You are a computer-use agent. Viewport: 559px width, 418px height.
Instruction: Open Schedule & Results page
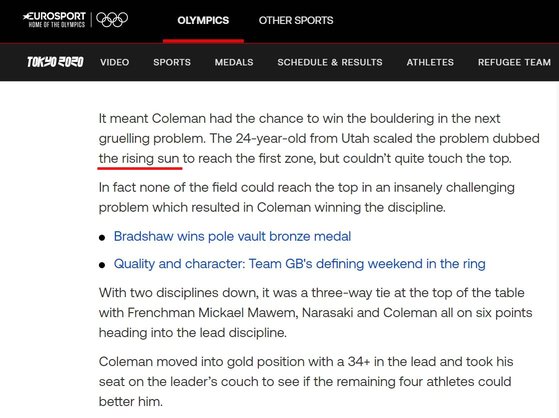click(330, 62)
